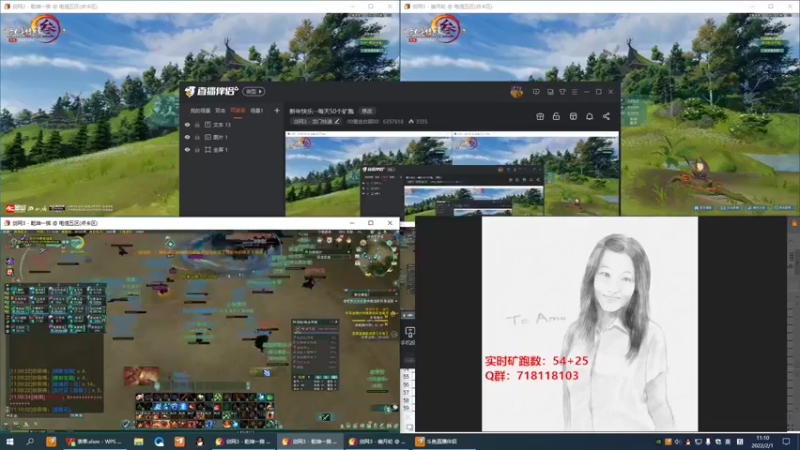Viewport: 800px width, 450px height.
Task: Open the streamer avatar profile menu
Action: [x=516, y=92]
